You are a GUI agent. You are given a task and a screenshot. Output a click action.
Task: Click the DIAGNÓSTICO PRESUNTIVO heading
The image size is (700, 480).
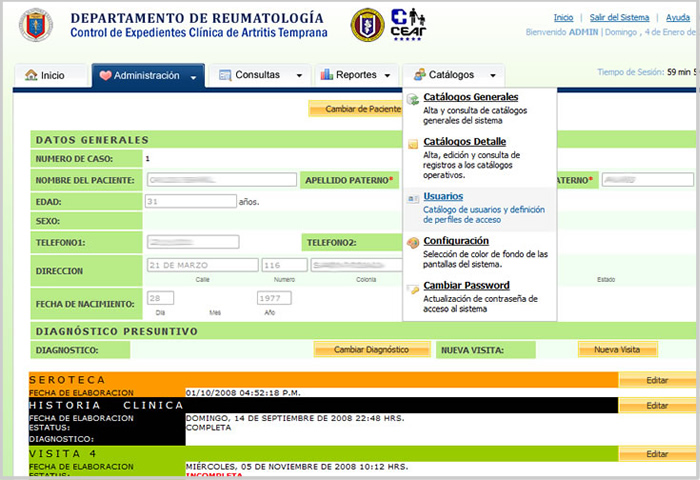[x=117, y=331]
